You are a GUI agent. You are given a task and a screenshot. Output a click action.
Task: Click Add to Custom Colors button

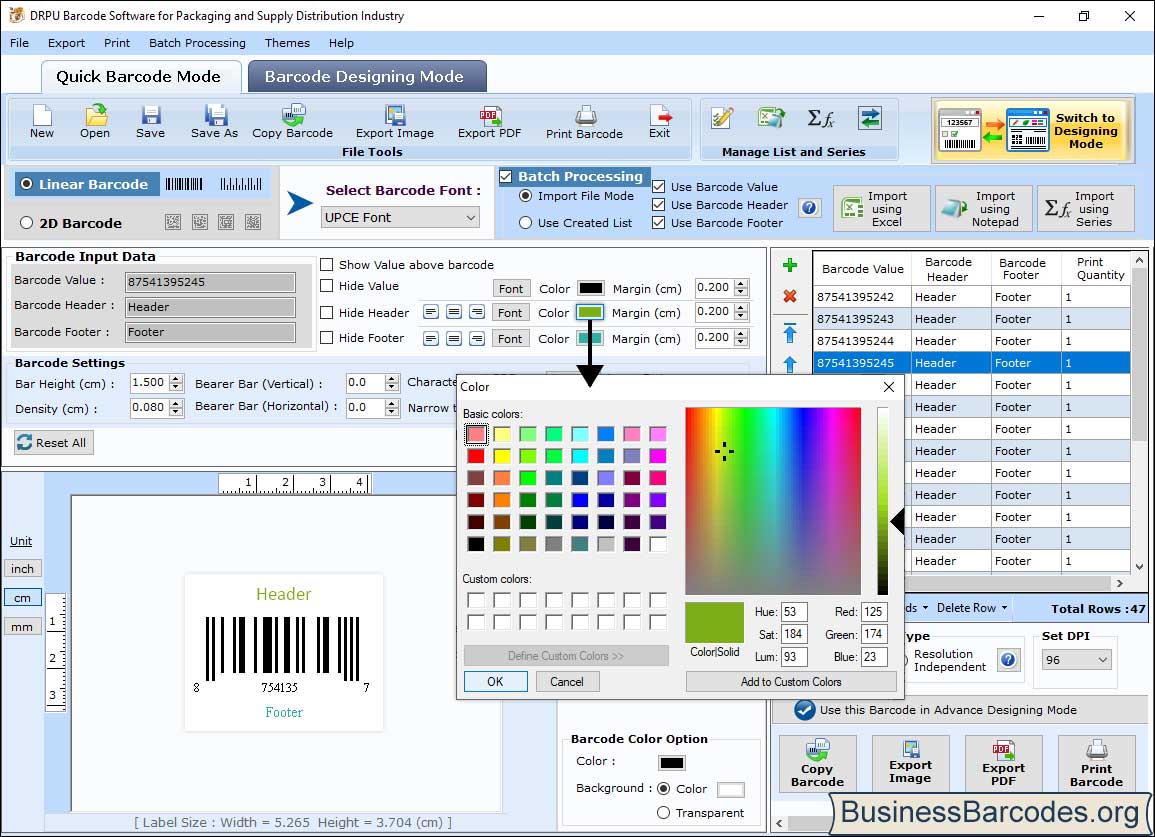(x=791, y=682)
